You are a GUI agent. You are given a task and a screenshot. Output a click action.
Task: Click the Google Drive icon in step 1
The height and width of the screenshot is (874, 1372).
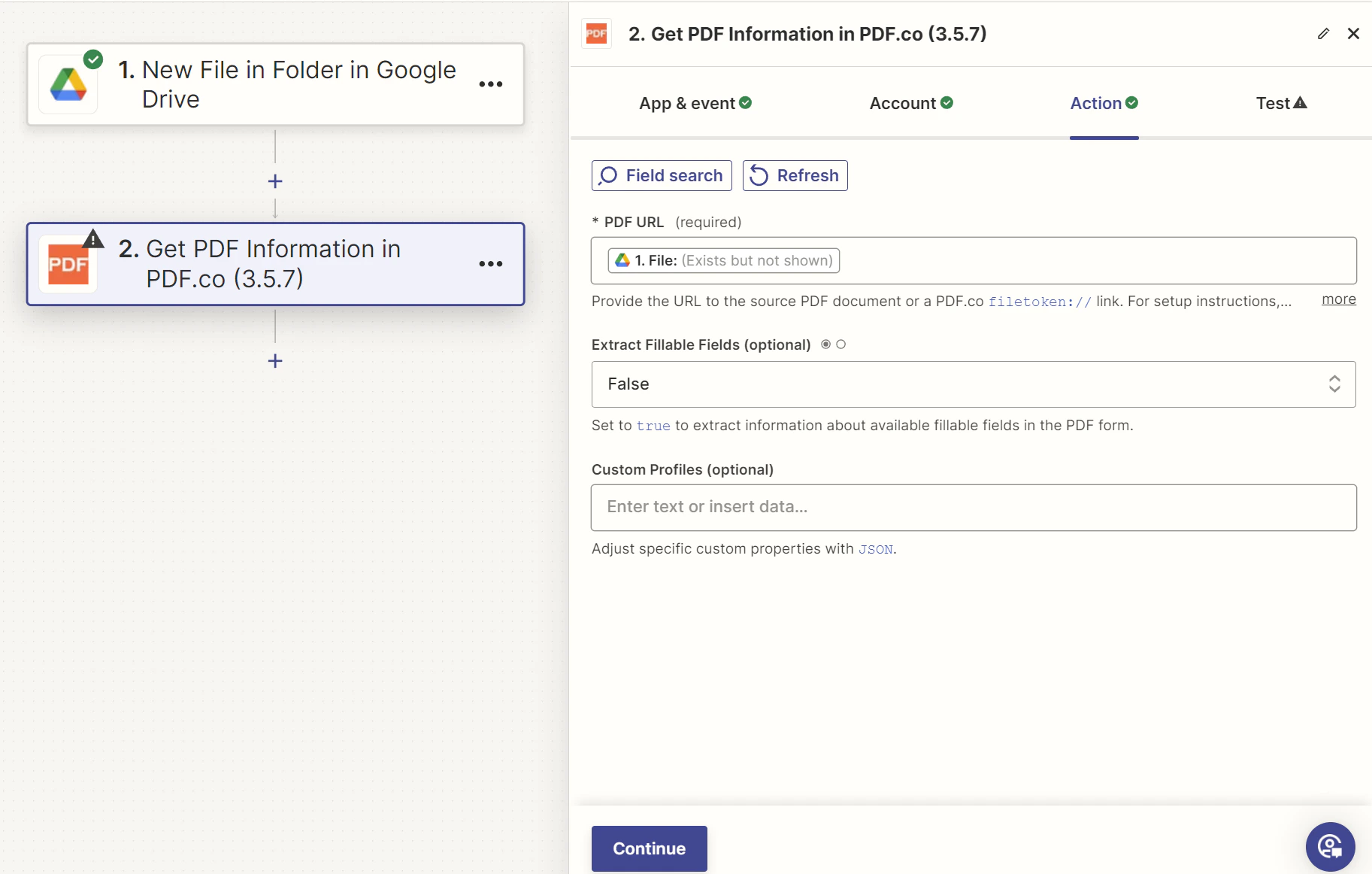tap(68, 84)
